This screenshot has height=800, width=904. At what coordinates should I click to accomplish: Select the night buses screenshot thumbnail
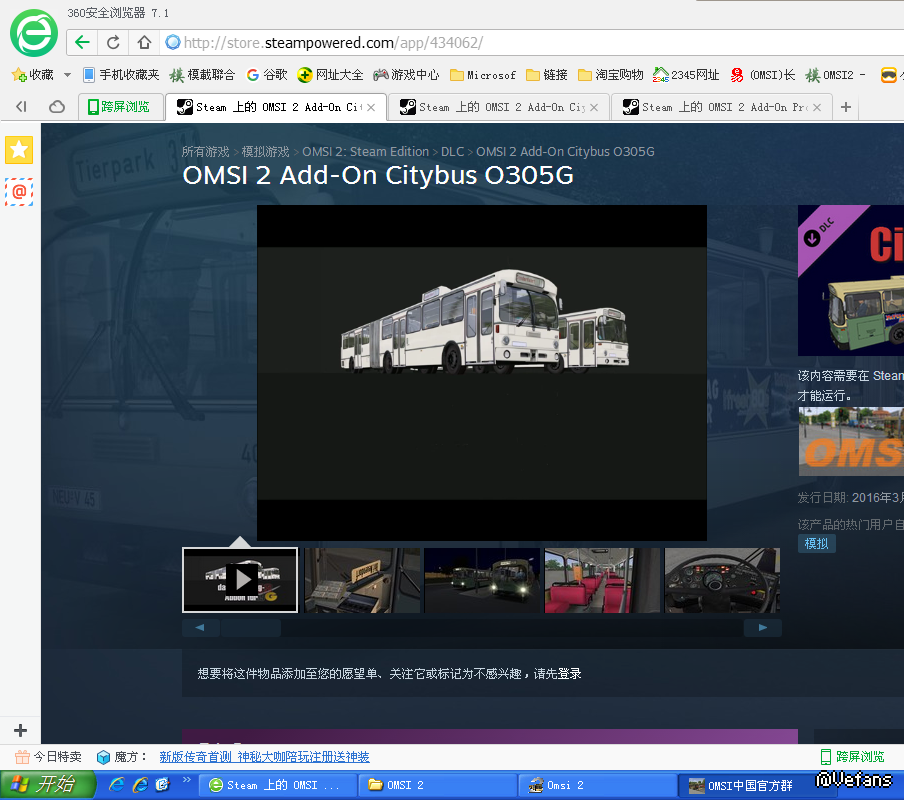point(482,580)
